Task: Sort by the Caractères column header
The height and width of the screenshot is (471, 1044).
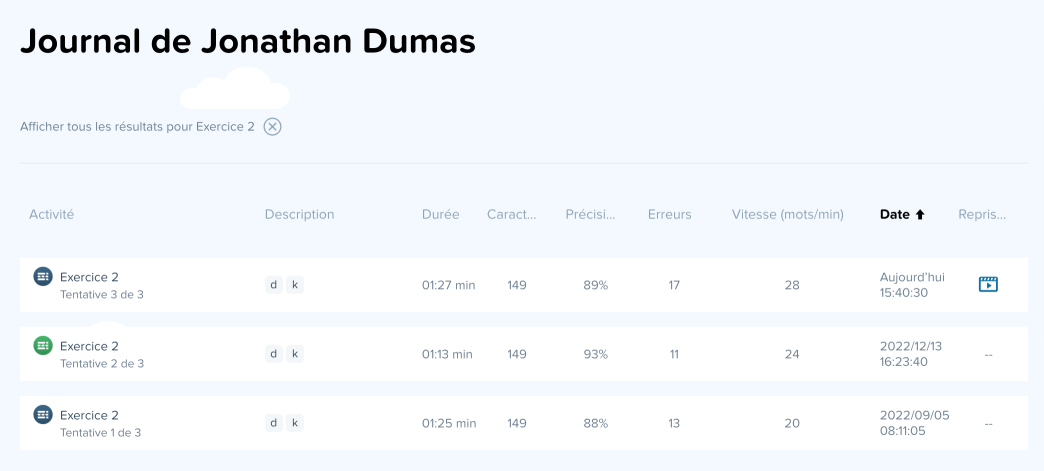Action: [x=511, y=214]
